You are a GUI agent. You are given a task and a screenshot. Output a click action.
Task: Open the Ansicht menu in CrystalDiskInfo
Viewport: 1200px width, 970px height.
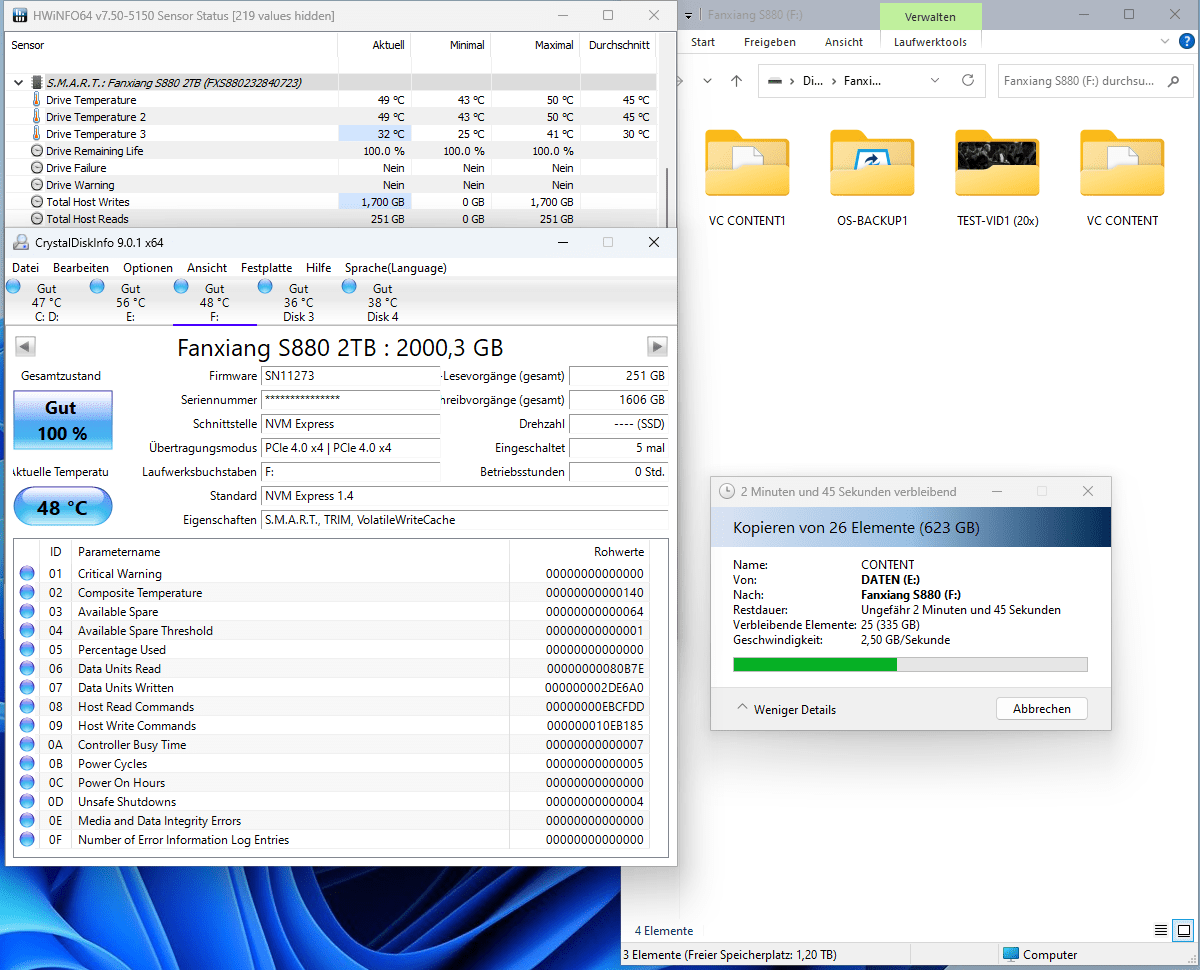(x=207, y=268)
